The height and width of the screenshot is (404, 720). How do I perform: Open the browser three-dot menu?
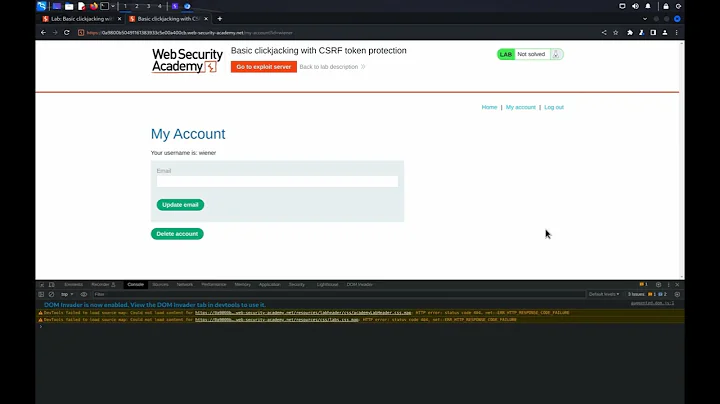tap(676, 33)
